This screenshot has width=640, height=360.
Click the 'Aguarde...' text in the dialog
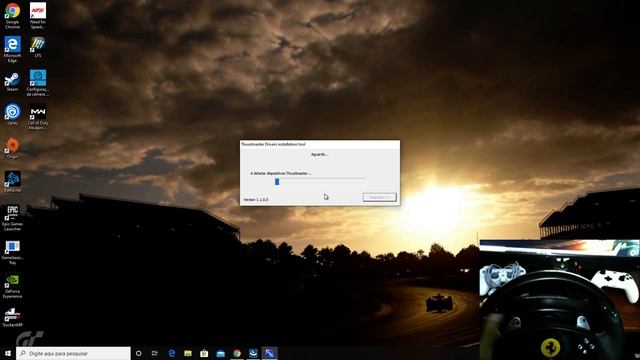[320, 154]
